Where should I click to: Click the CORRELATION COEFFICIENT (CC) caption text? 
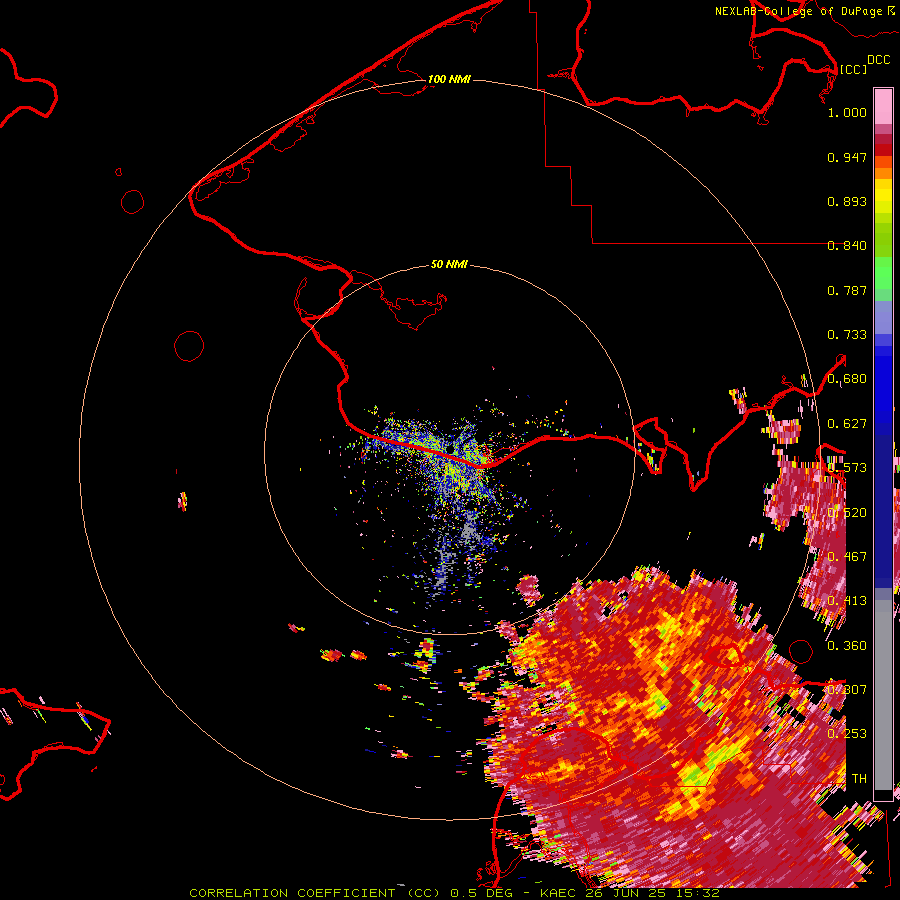pos(315,893)
